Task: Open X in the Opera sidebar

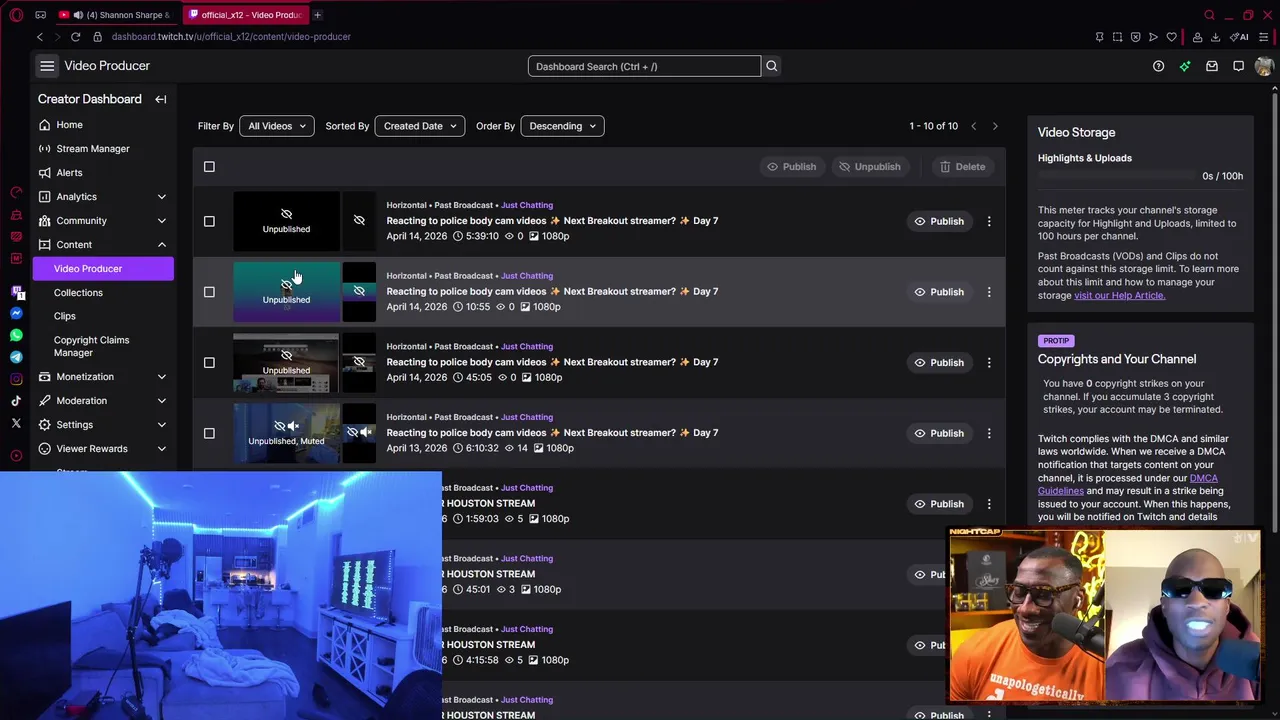Action: 16,423
